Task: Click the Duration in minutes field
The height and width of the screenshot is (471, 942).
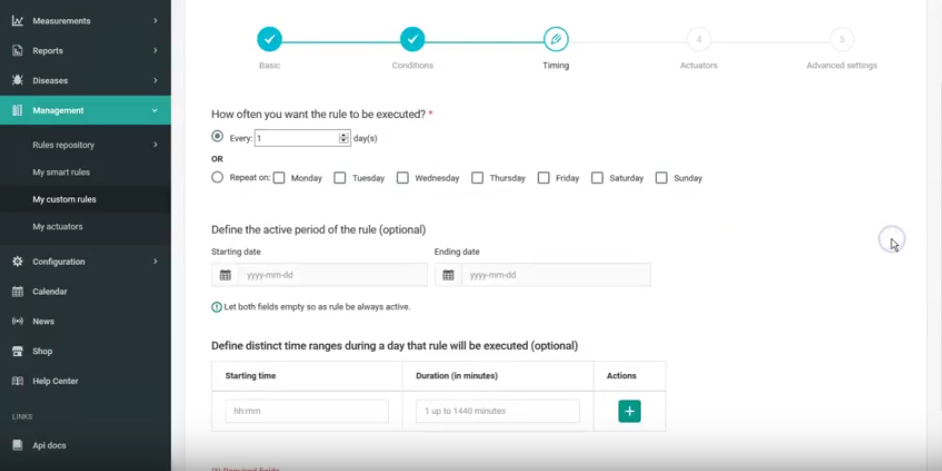Action: 497,411
